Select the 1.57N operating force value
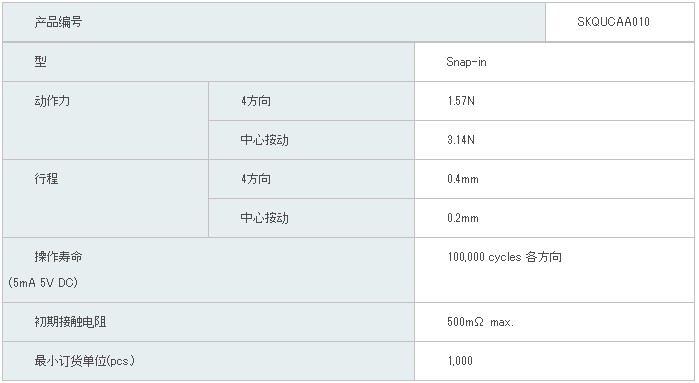This screenshot has width=699, height=383. click(x=461, y=101)
